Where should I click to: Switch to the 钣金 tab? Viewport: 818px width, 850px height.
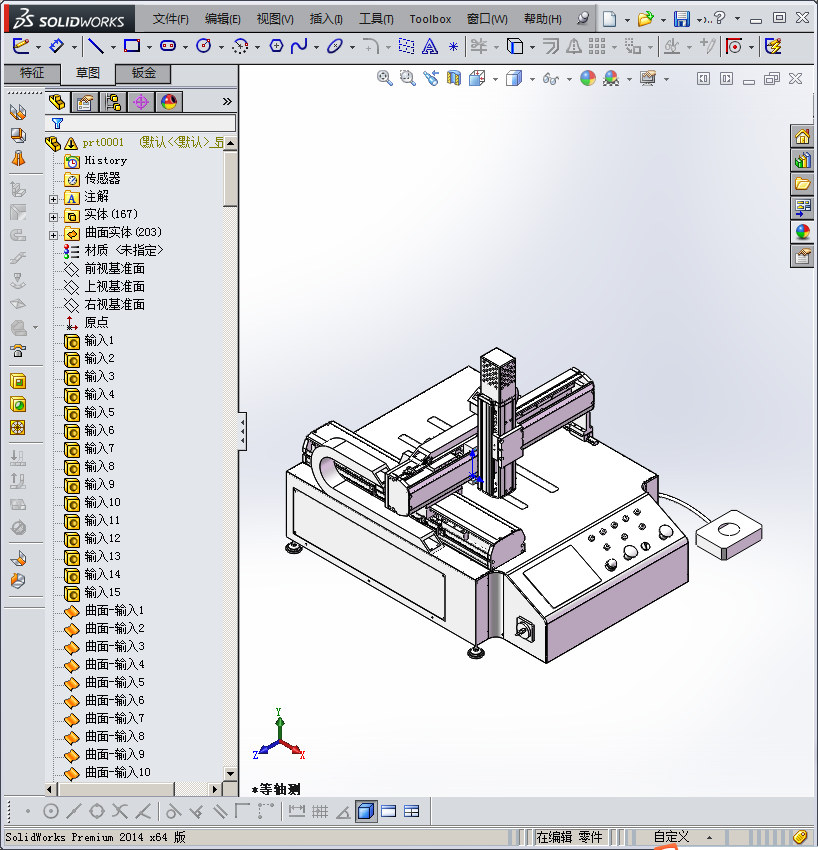click(x=144, y=73)
